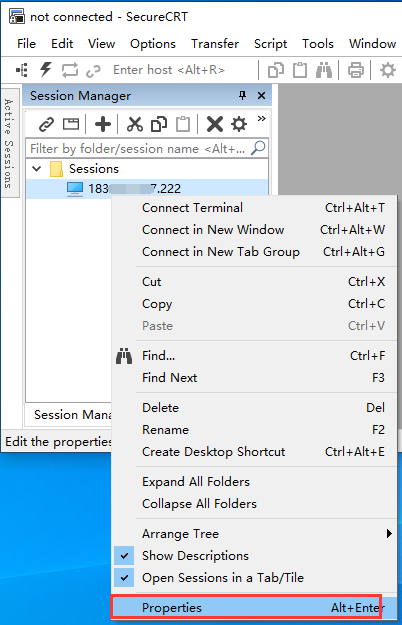Open the Edit menu

62,43
